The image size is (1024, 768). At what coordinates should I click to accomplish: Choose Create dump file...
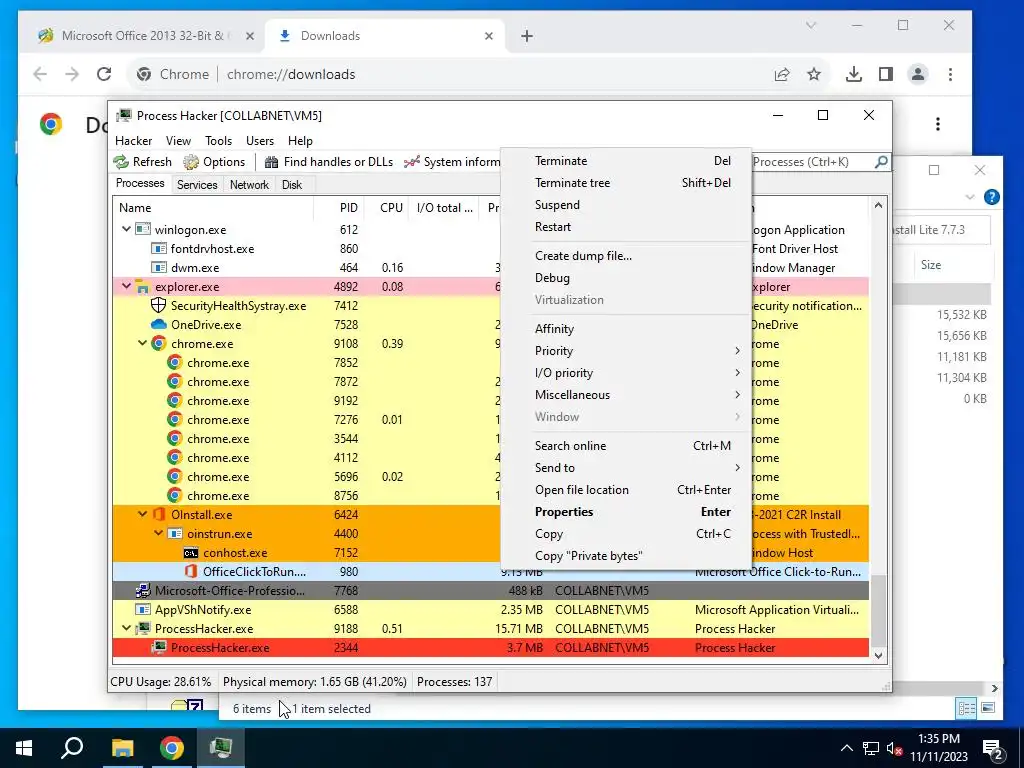tap(627, 256)
